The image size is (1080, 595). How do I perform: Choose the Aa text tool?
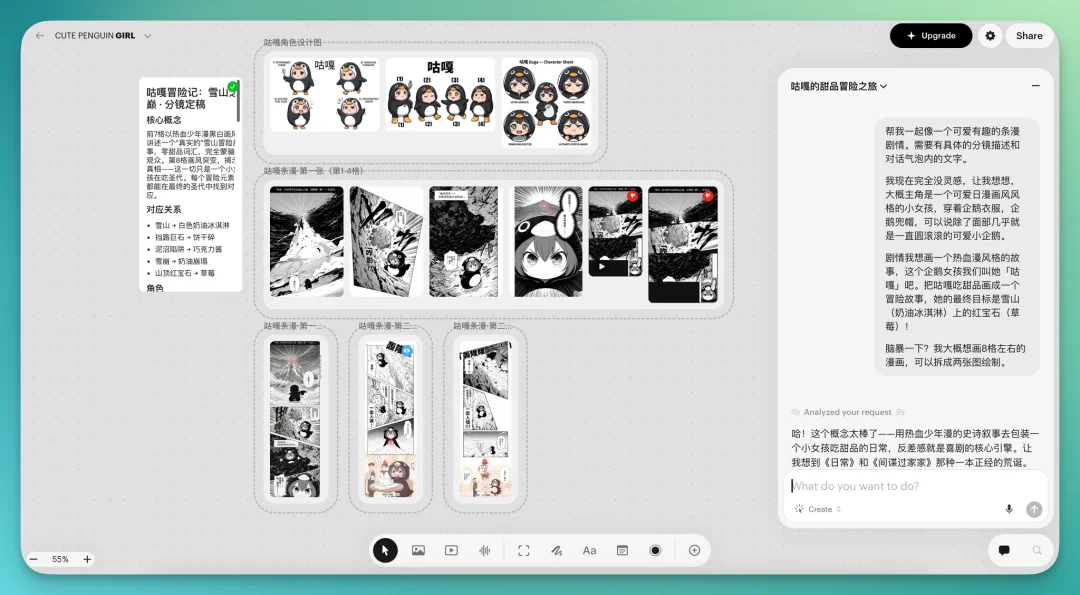click(x=589, y=550)
